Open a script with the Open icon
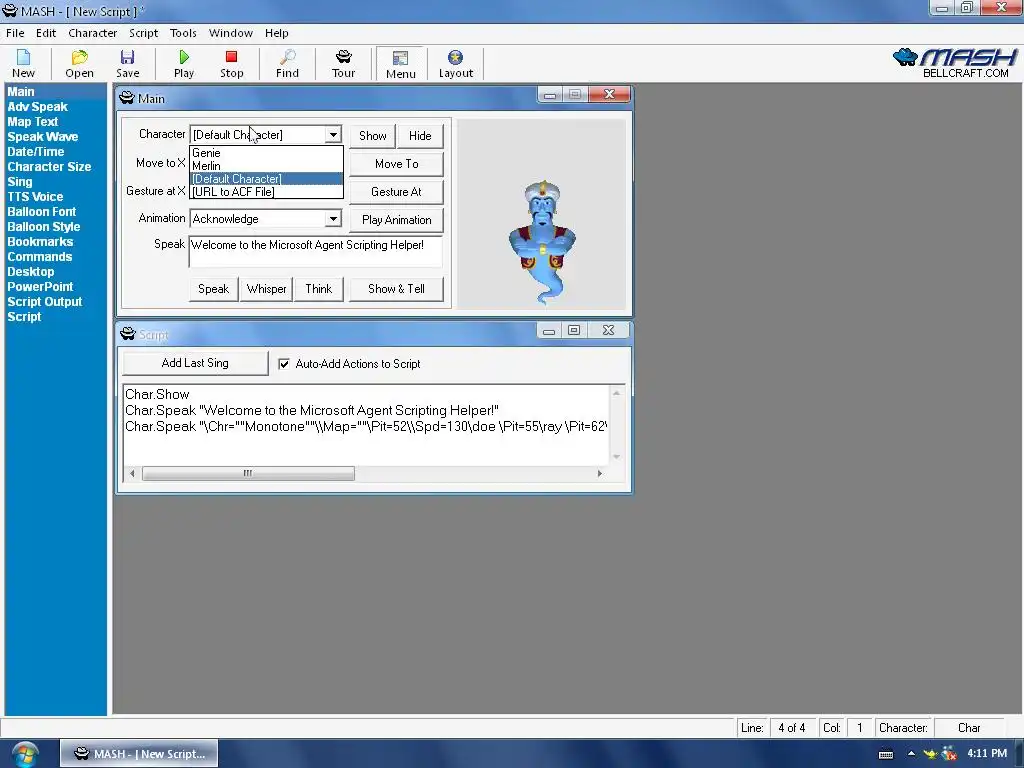Image resolution: width=1024 pixels, height=768 pixels. pyautogui.click(x=79, y=63)
